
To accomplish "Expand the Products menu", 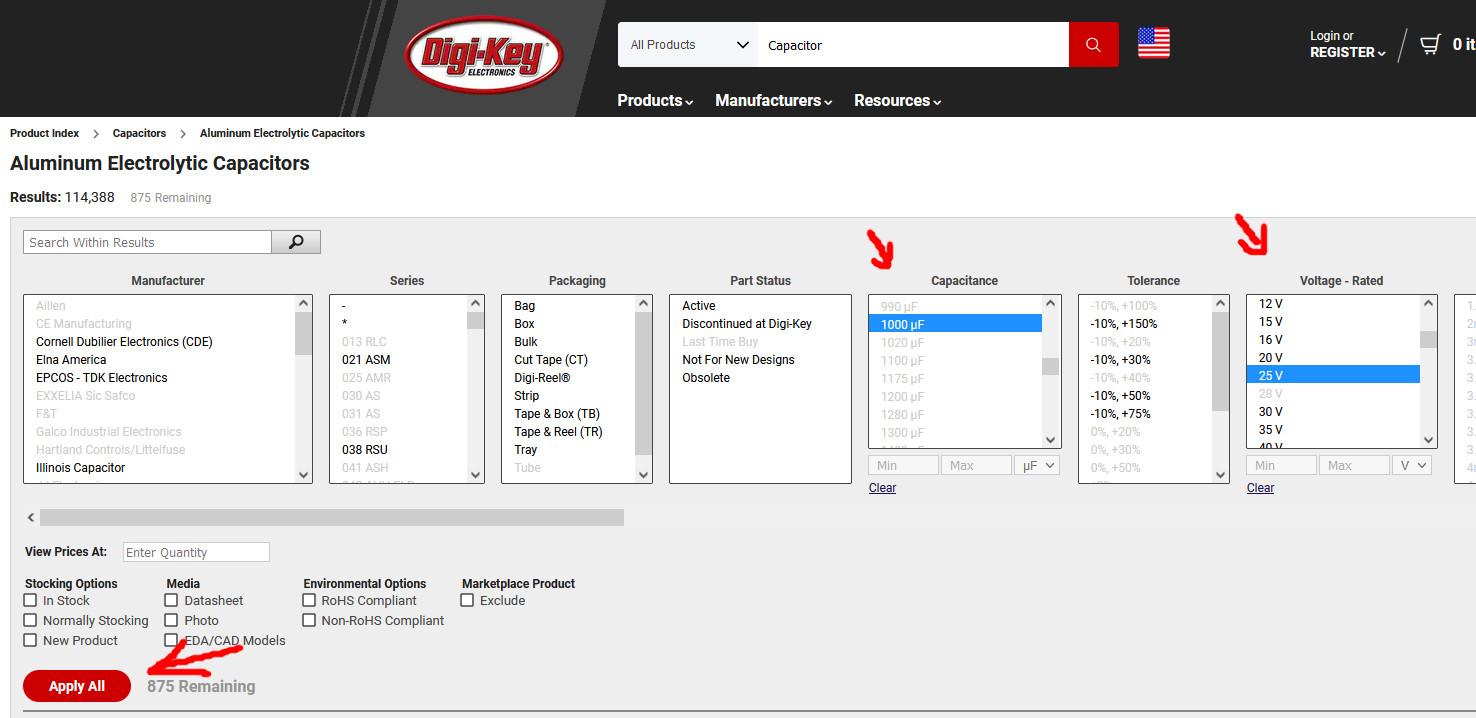I will click(x=655, y=100).
